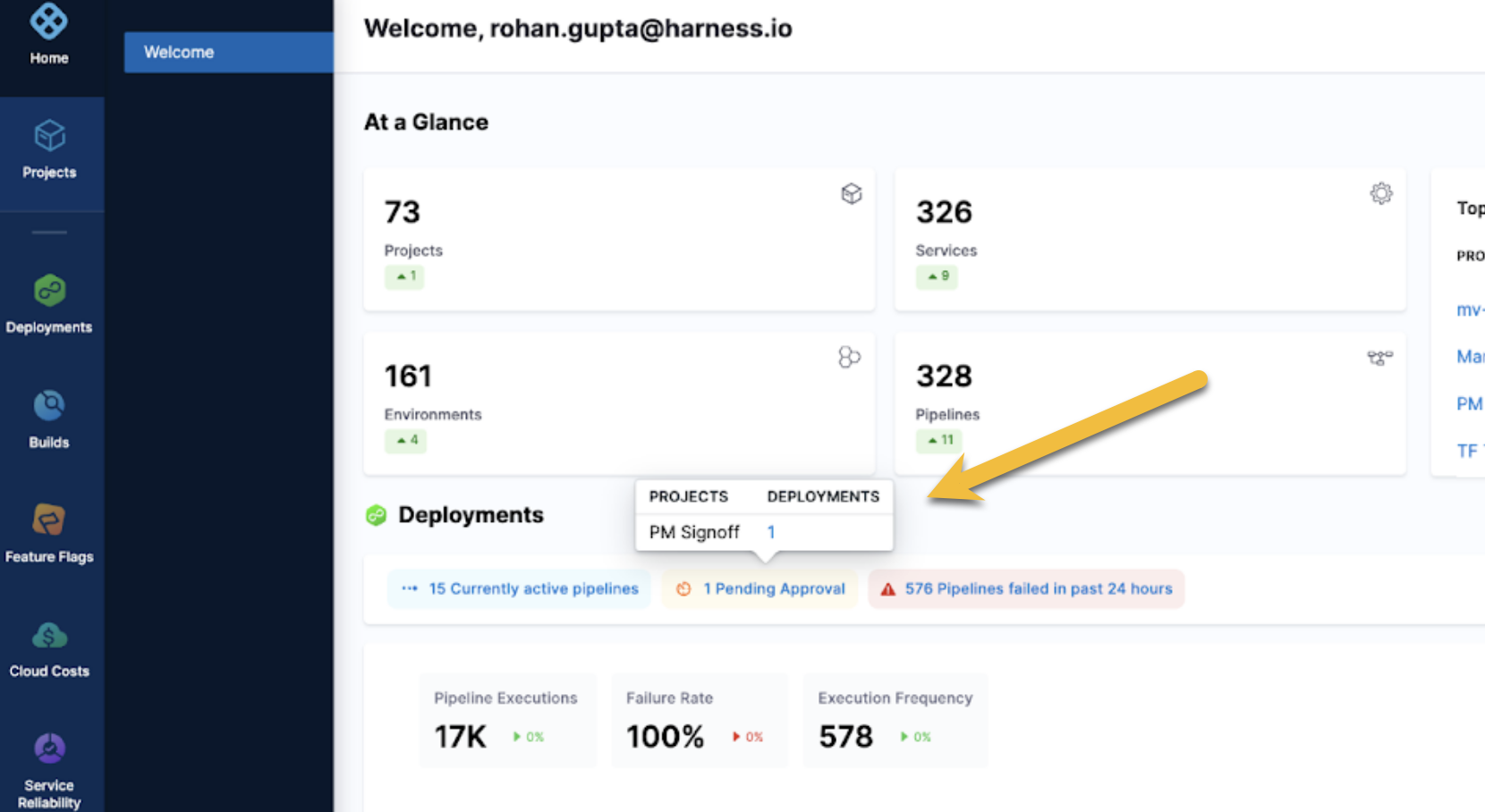The width and height of the screenshot is (1485, 812).
Task: Click the Pipelines card icon
Action: (x=1379, y=359)
